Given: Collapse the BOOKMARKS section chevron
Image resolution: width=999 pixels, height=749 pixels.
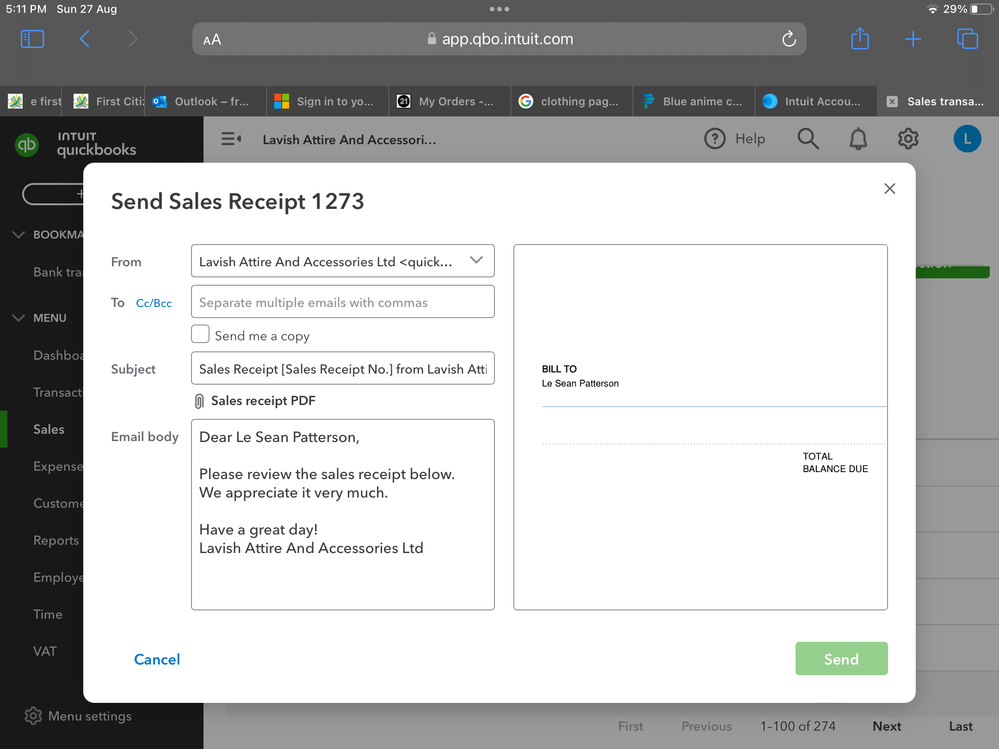Looking at the screenshot, I should [x=19, y=235].
